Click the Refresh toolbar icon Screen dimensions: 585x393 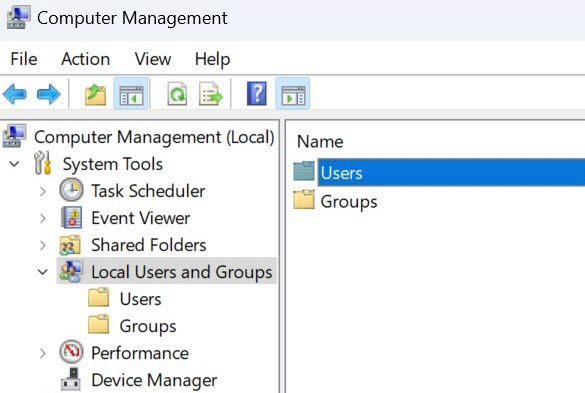pyautogui.click(x=177, y=94)
